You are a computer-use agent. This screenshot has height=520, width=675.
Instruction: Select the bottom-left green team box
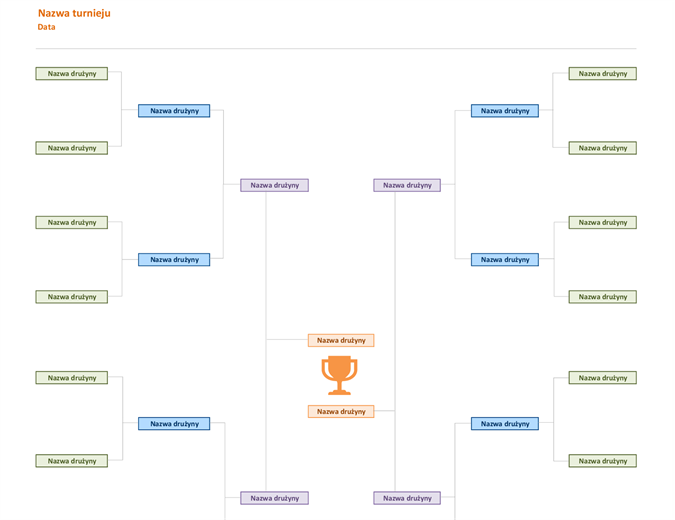pos(71,461)
